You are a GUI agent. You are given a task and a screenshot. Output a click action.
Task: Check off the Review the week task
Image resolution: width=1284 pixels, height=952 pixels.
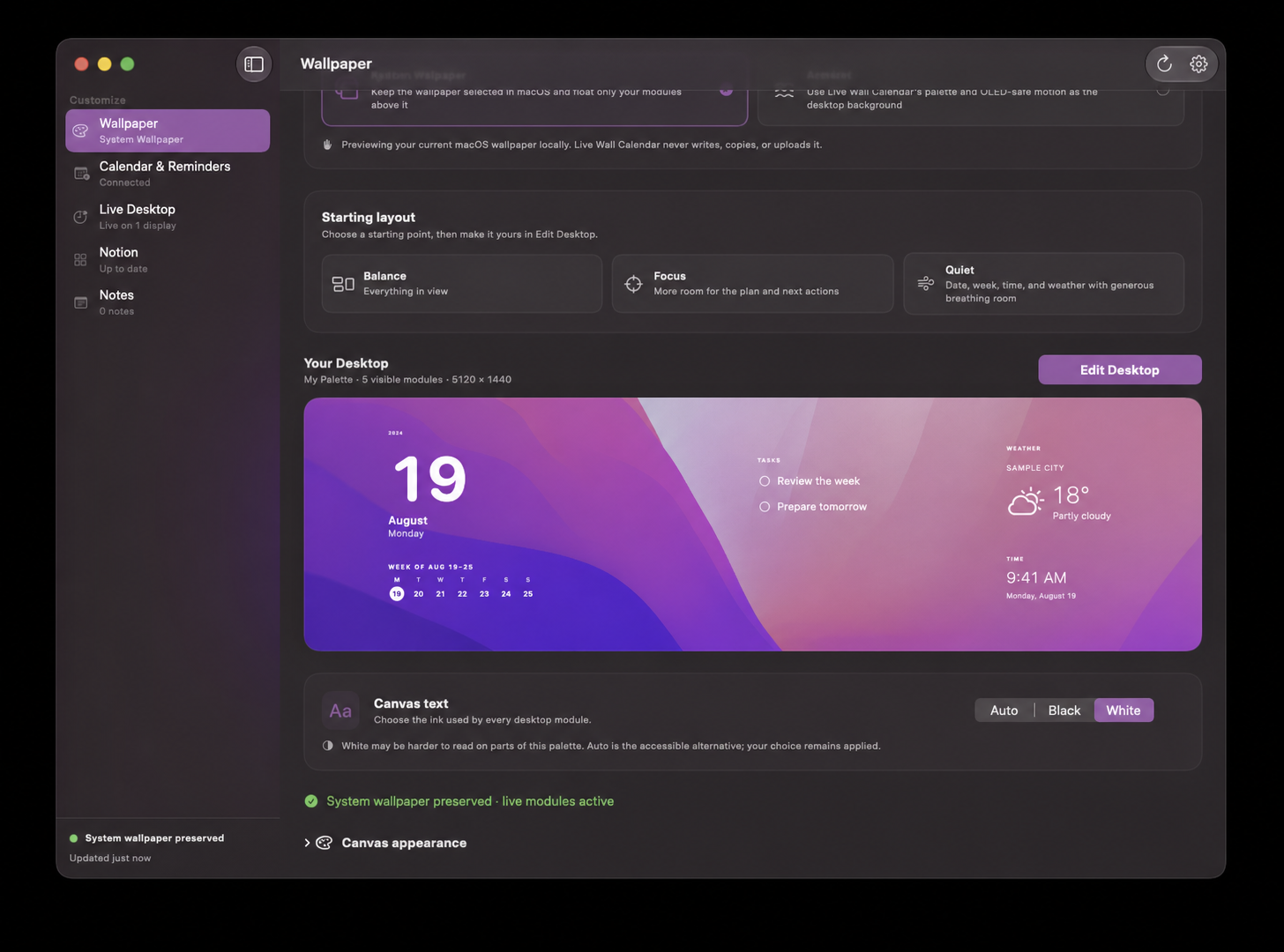pos(765,481)
